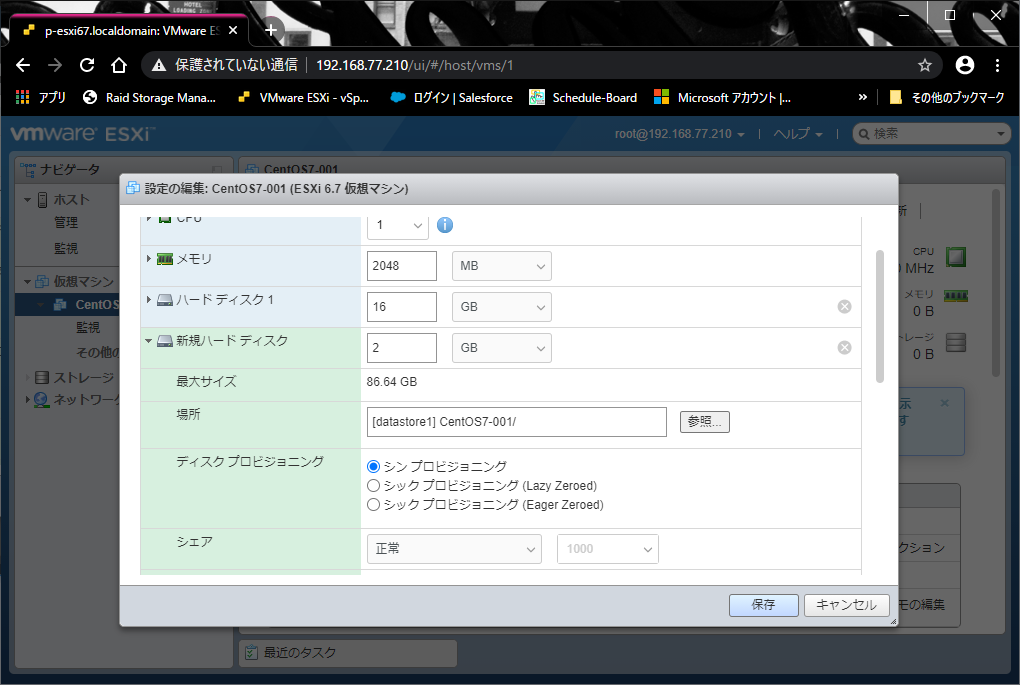Image resolution: width=1020 pixels, height=685 pixels.
Task: Click the Hard Disk 1 drive icon
Action: click(x=165, y=300)
